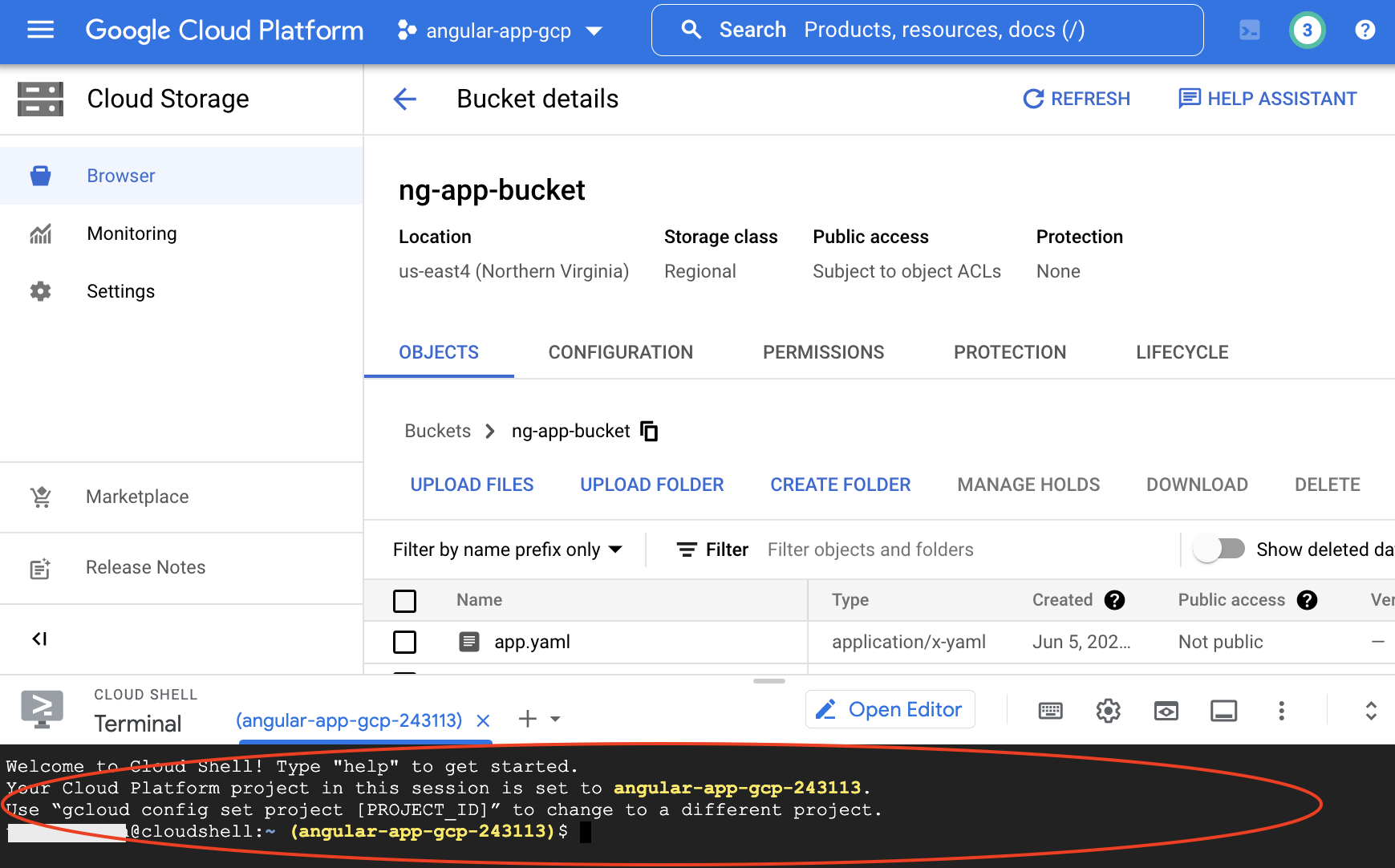Image resolution: width=1395 pixels, height=868 pixels.
Task: Click Manage Holds
Action: pos(1028,485)
